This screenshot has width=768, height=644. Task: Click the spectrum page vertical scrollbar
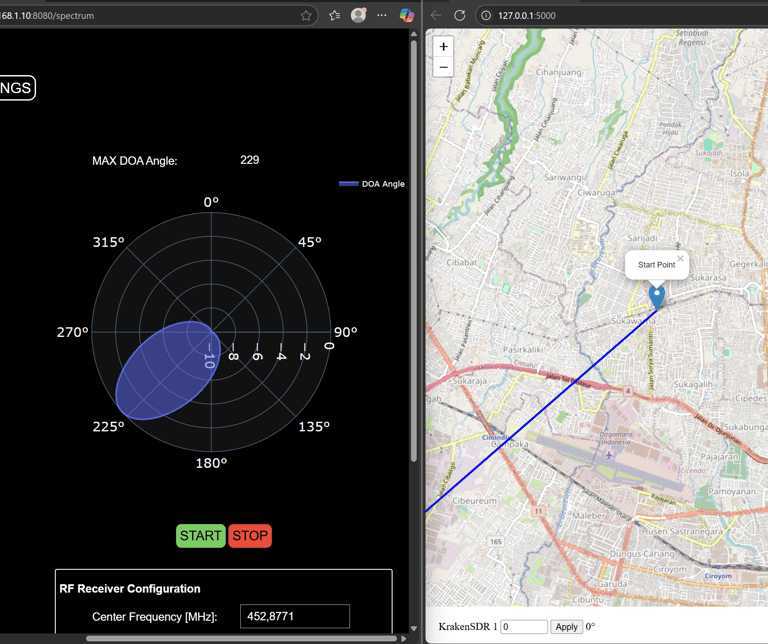click(414, 250)
